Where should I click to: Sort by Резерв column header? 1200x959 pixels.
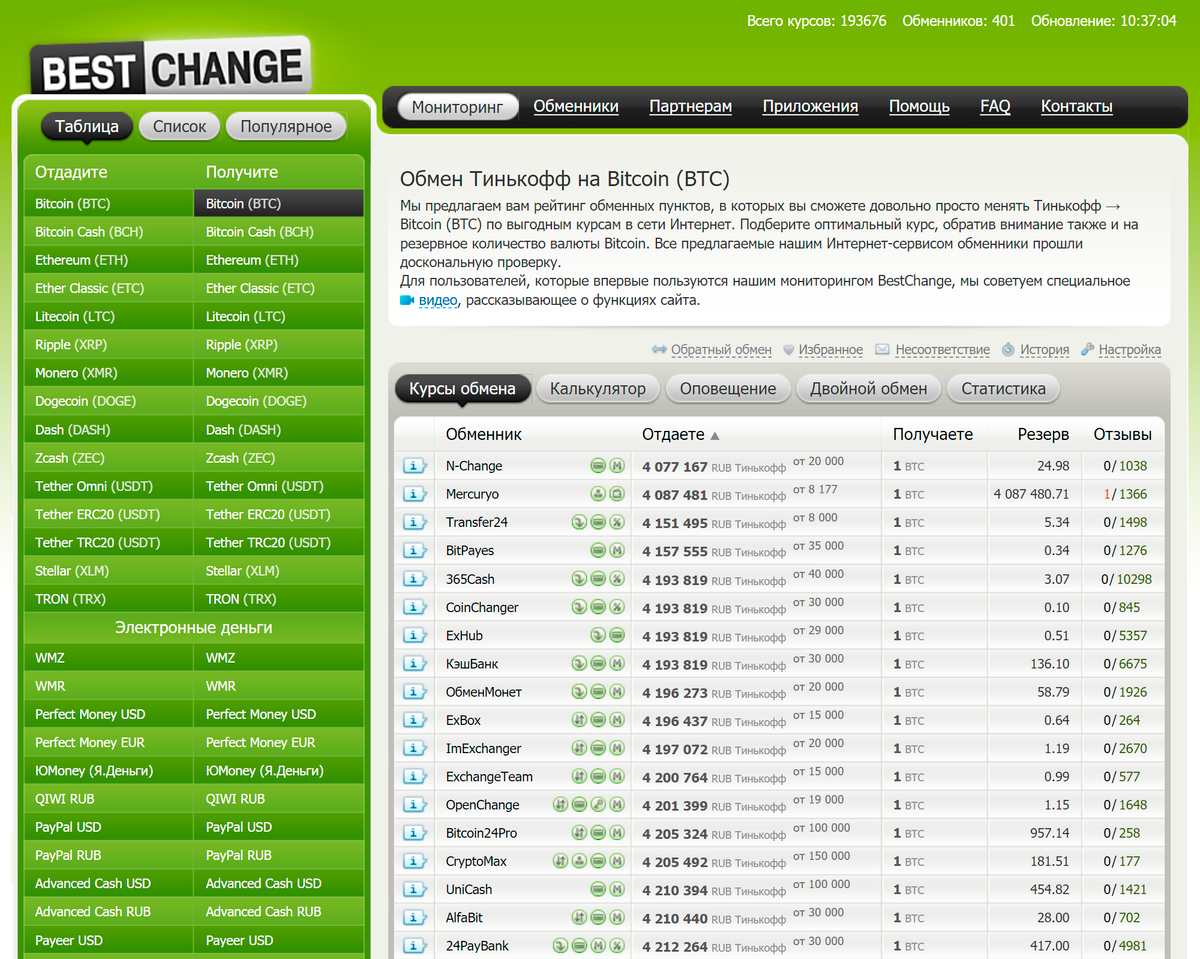[1043, 435]
